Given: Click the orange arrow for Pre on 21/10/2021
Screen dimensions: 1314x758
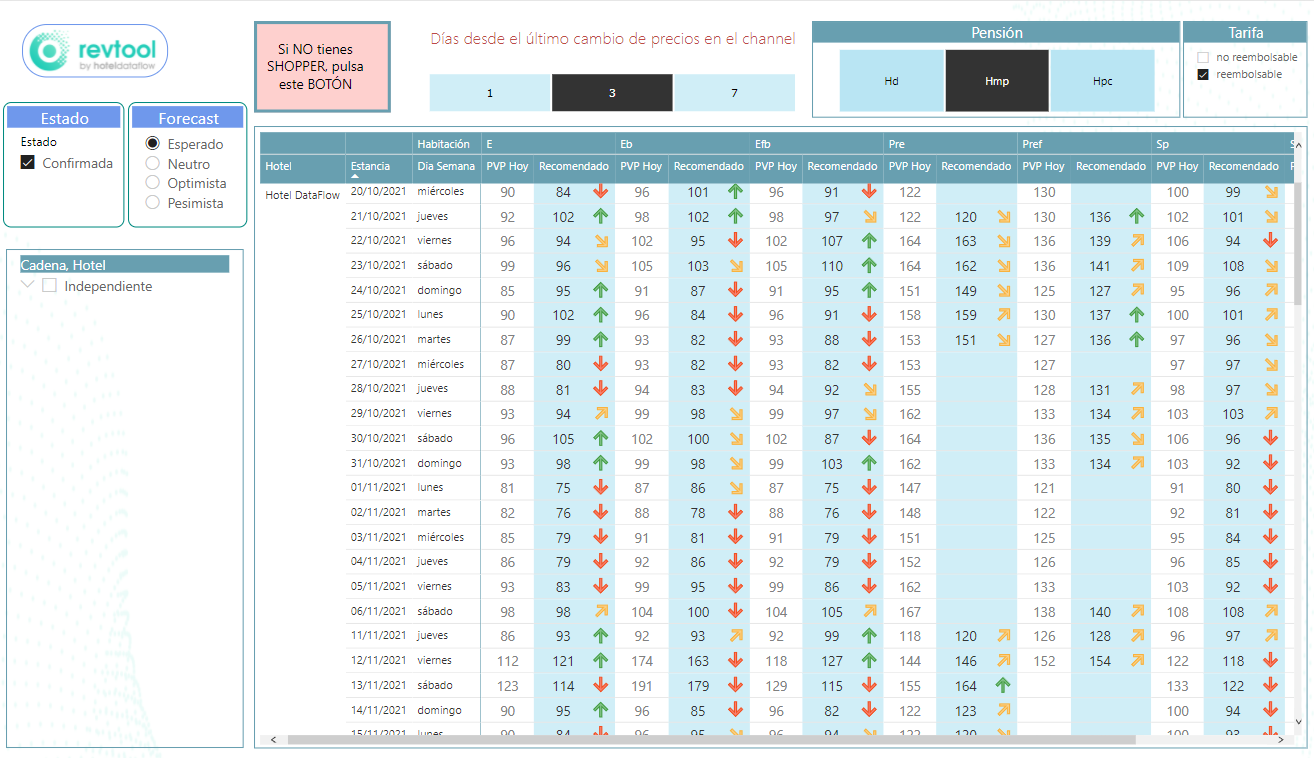Looking at the screenshot, I should (1003, 216).
